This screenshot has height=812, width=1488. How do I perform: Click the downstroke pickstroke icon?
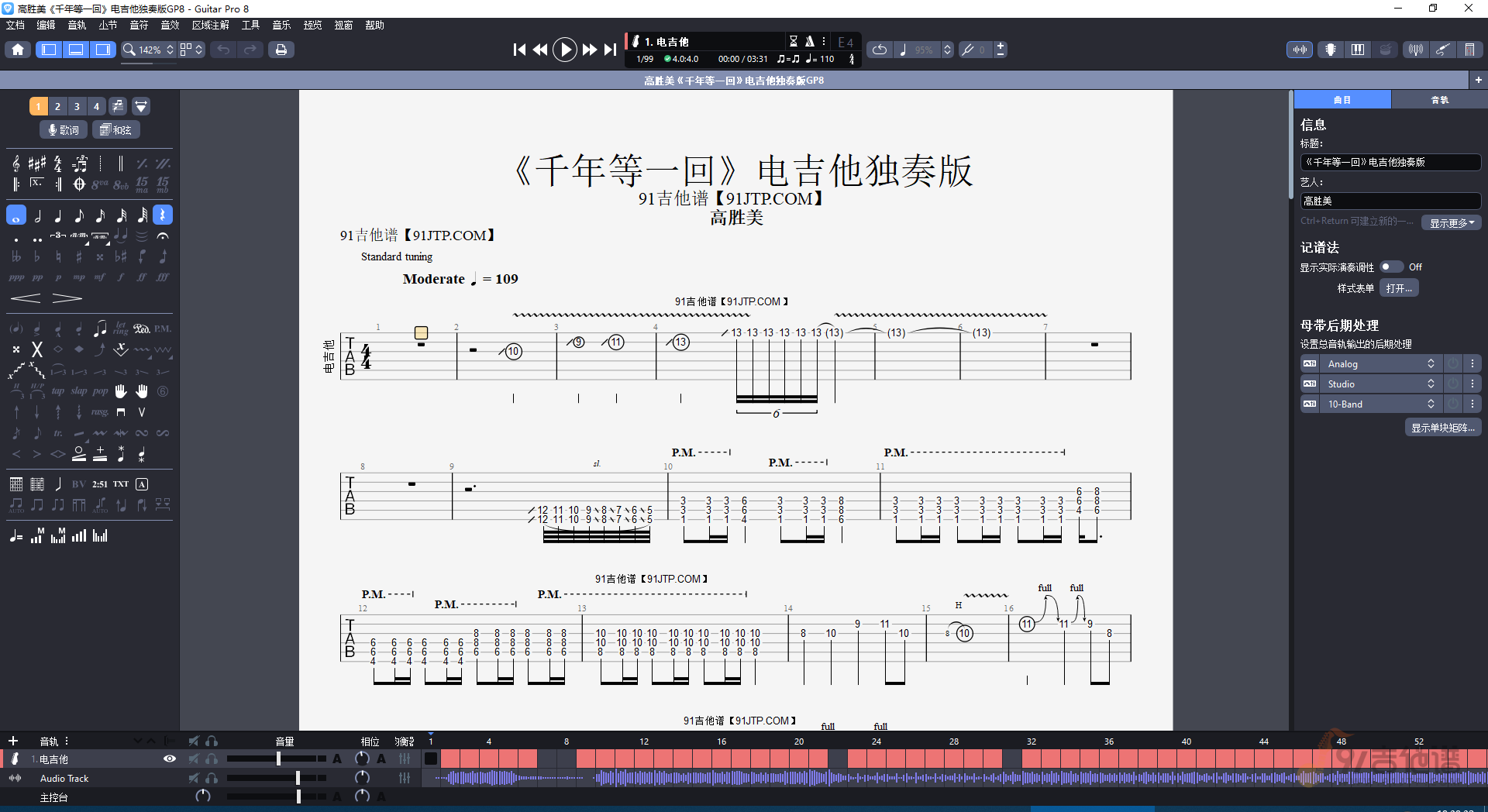121,412
